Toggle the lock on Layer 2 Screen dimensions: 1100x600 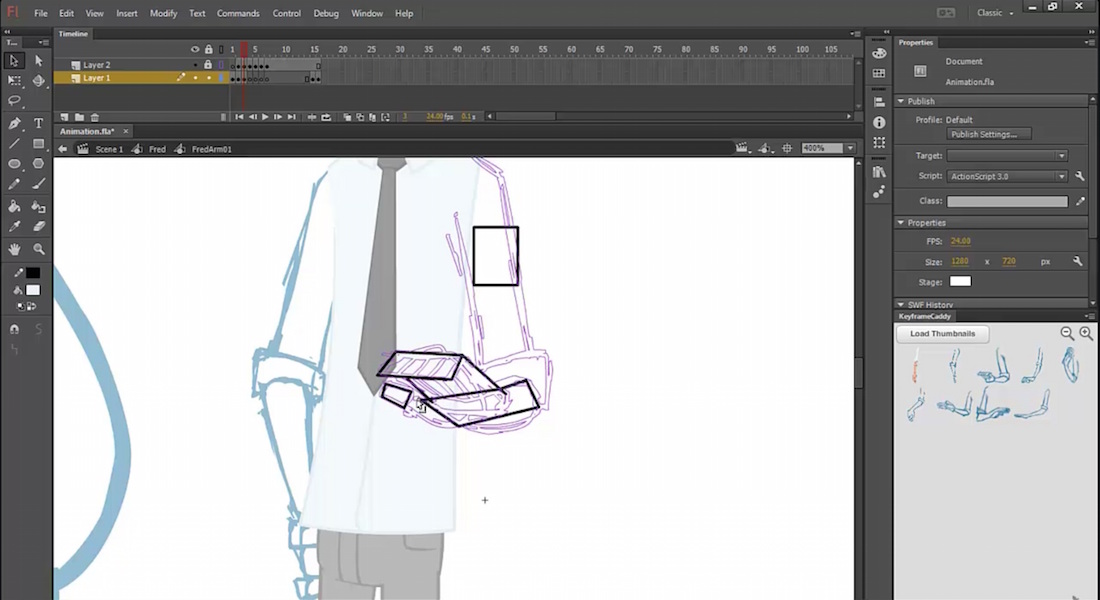[208, 65]
